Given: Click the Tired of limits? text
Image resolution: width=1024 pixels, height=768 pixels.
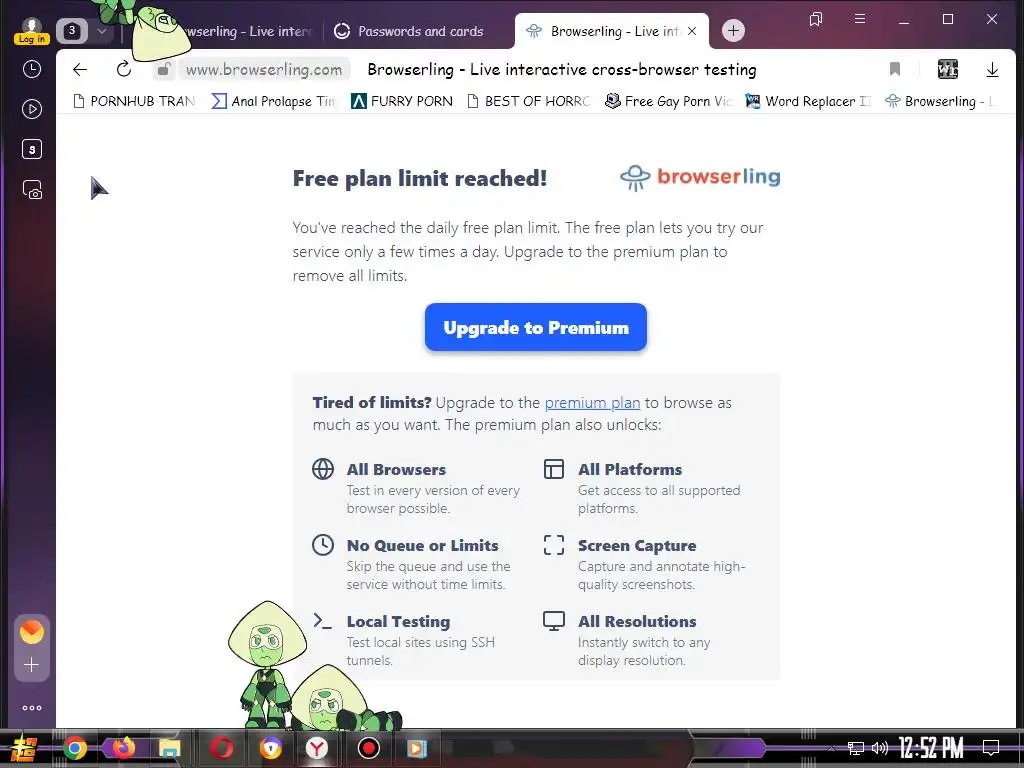Looking at the screenshot, I should click(372, 403).
